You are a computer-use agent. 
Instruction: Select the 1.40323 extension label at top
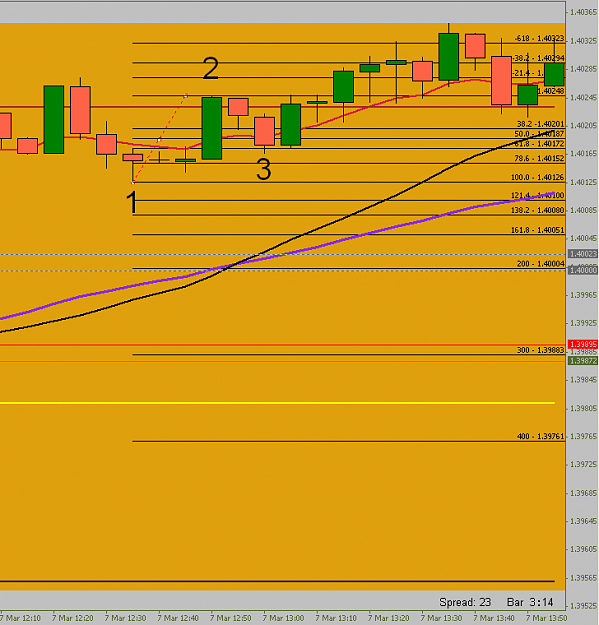coord(539,38)
